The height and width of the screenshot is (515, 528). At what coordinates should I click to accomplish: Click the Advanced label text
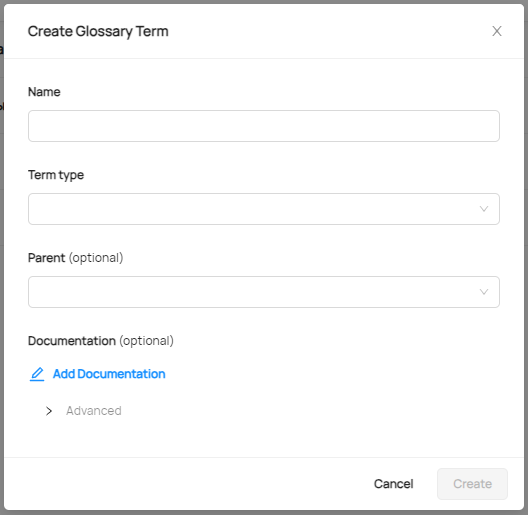pyautogui.click(x=94, y=411)
